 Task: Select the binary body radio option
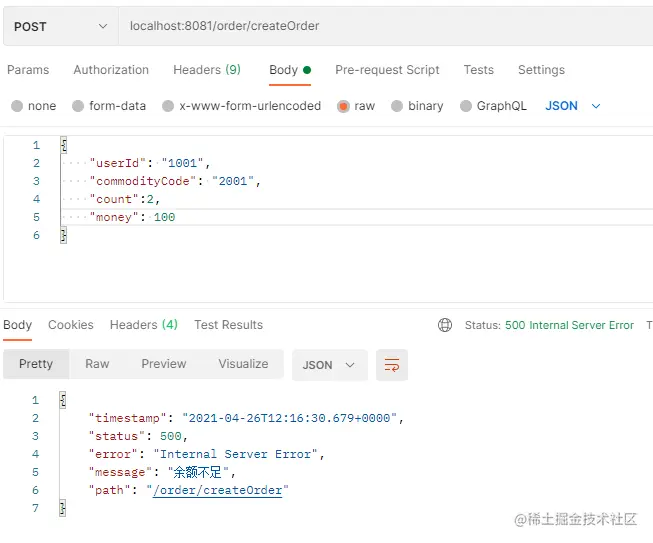click(x=398, y=106)
